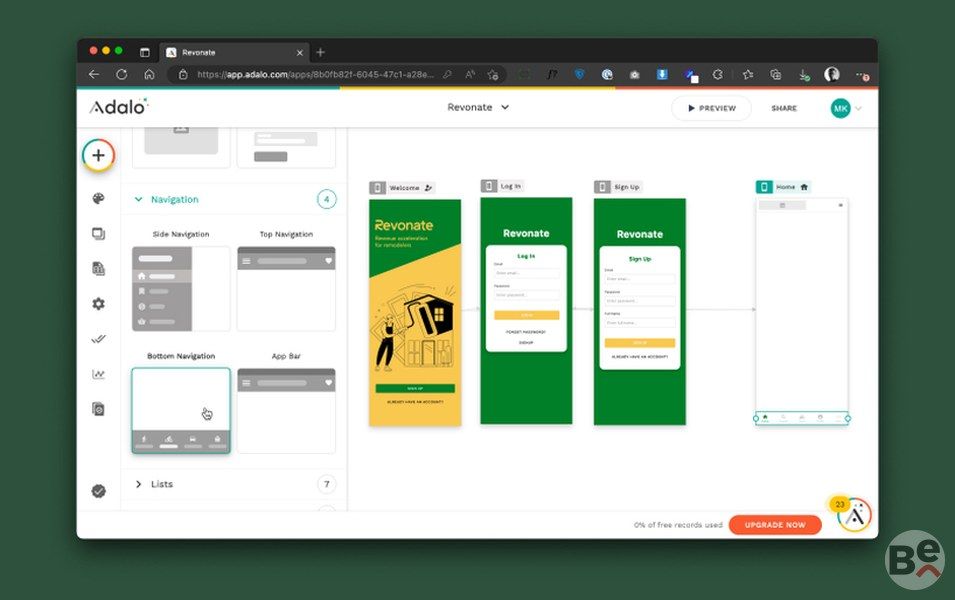The height and width of the screenshot is (600, 955).
Task: Open the Settings gear in left sidebar
Action: (98, 304)
